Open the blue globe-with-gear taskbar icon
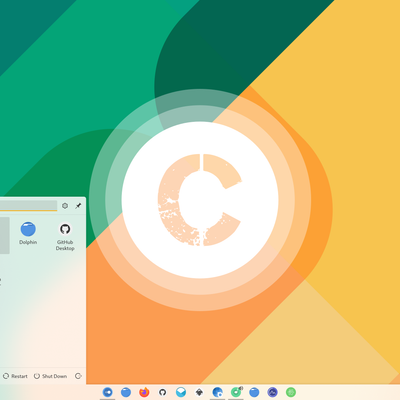The height and width of the screenshot is (400, 400). pyautogui.click(x=217, y=392)
